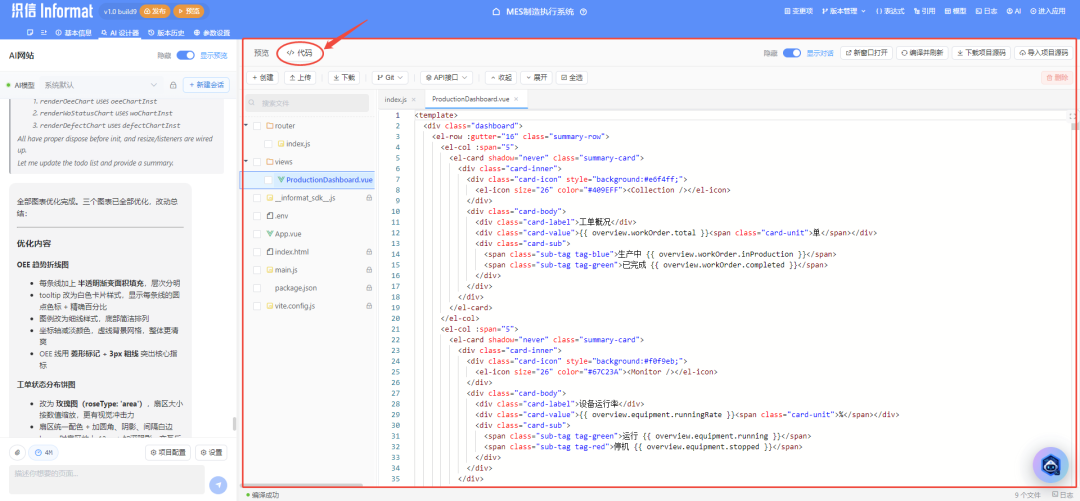Click the 项目配置 button
Image resolution: width=1080 pixels, height=501 pixels.
[168, 453]
